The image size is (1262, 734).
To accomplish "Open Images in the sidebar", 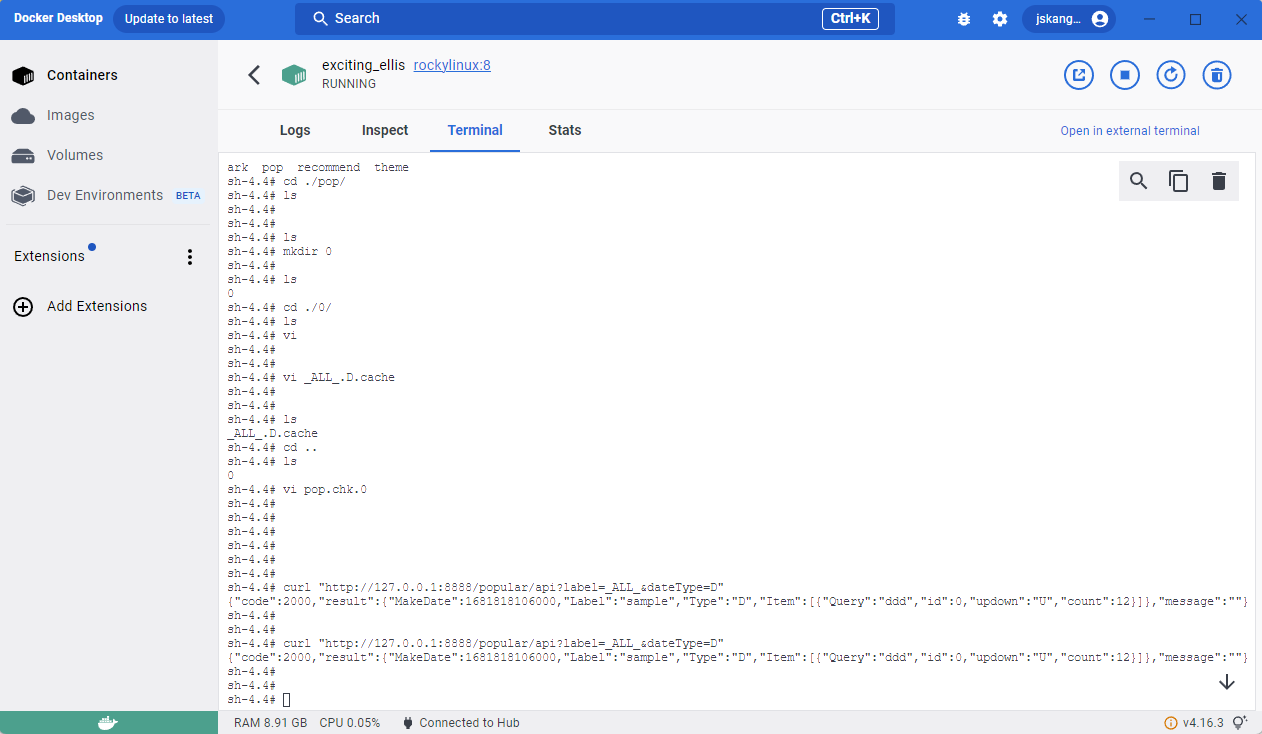I will point(71,115).
